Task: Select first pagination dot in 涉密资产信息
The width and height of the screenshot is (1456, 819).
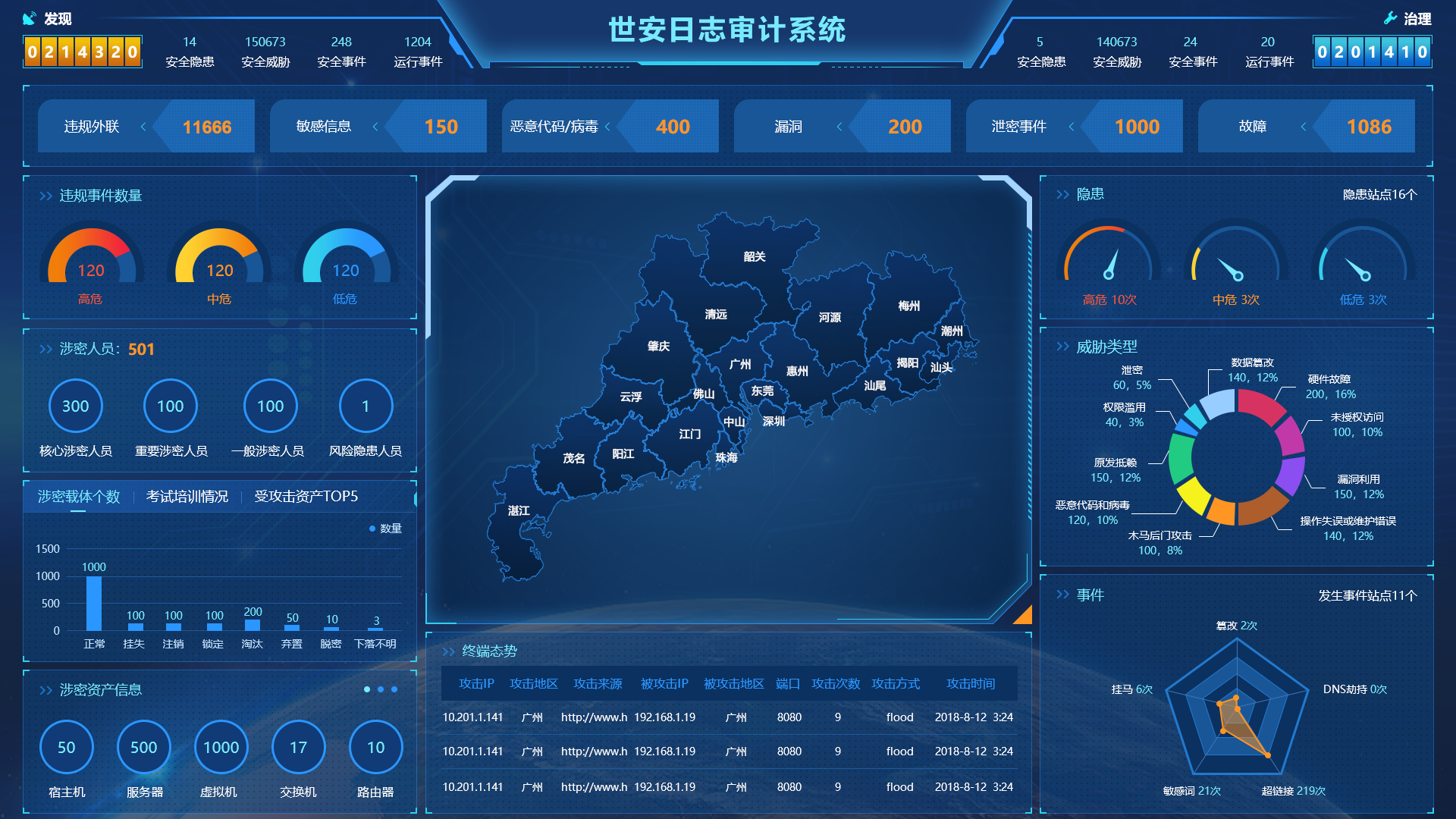Action: 367,689
